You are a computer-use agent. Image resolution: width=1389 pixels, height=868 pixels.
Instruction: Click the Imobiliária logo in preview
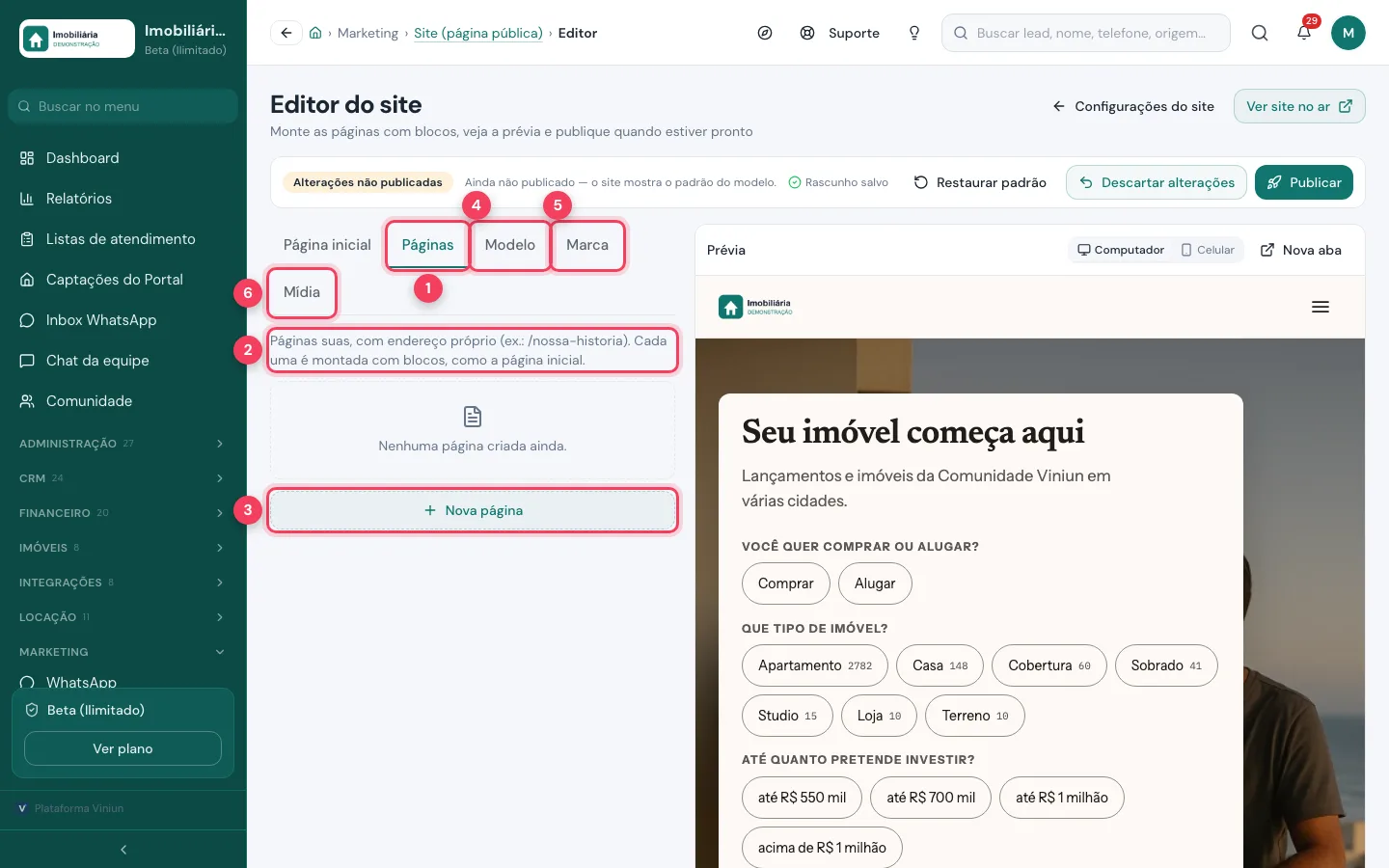(x=755, y=307)
